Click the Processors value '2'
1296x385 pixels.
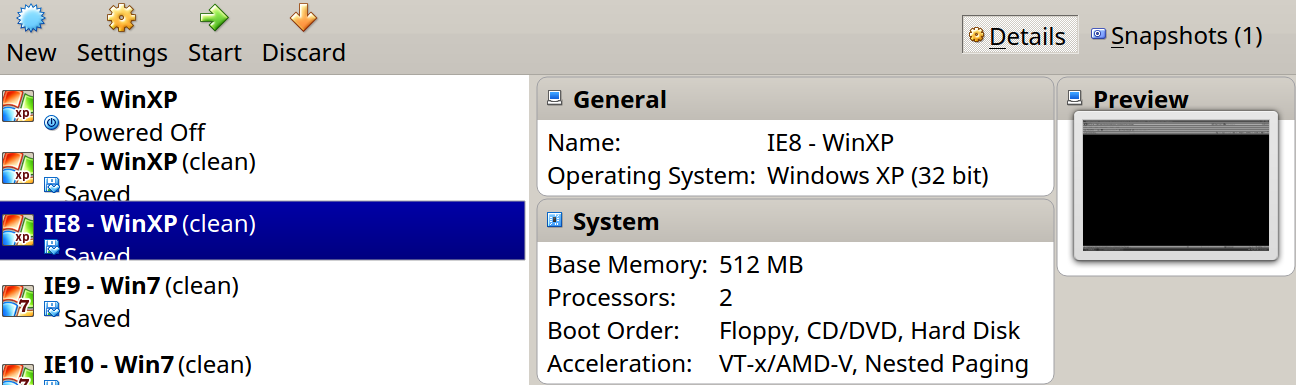726,298
